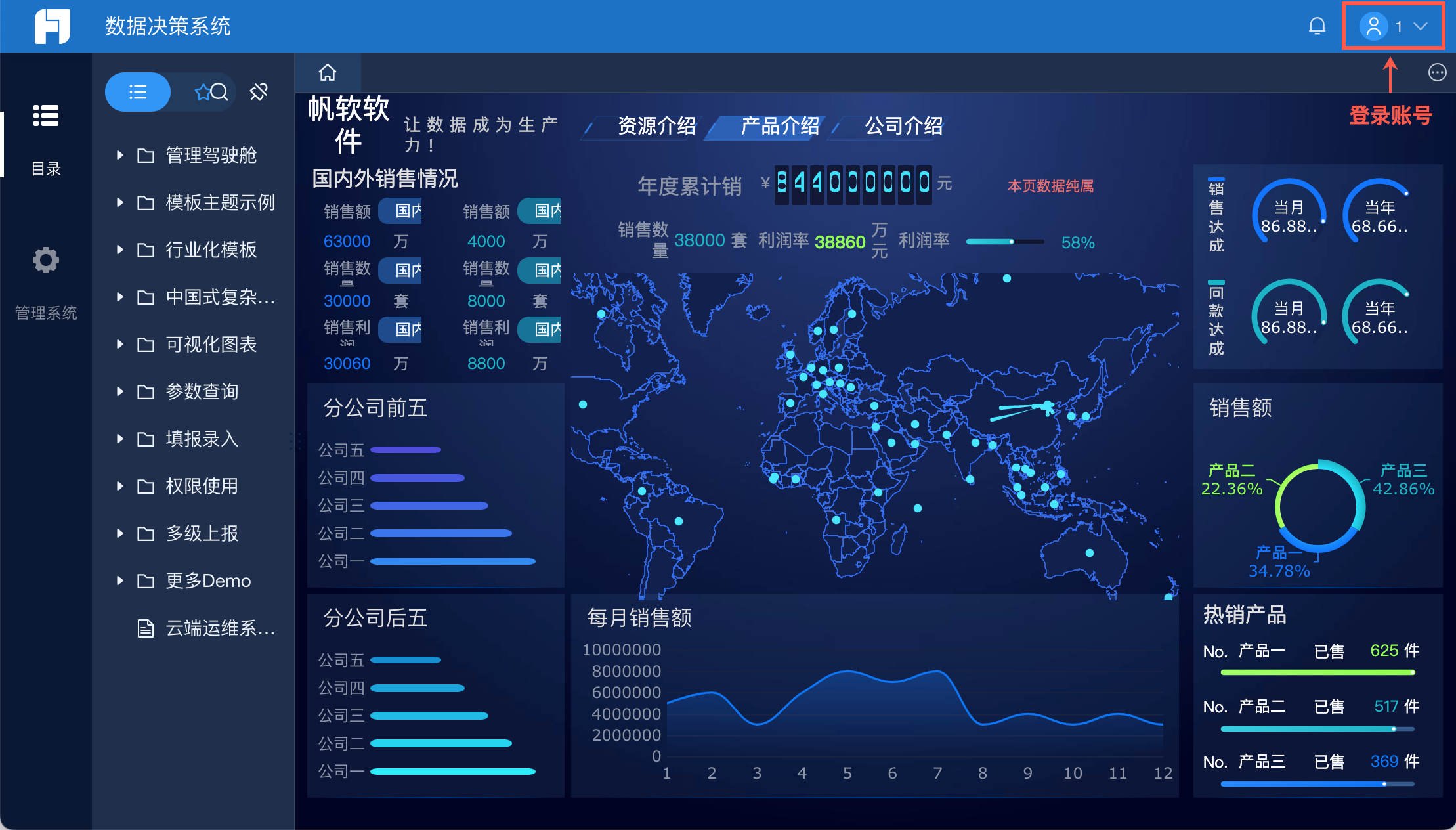This screenshot has height=830, width=1456.
Task: Switch to 产品介绍 tab
Action: pos(779,126)
